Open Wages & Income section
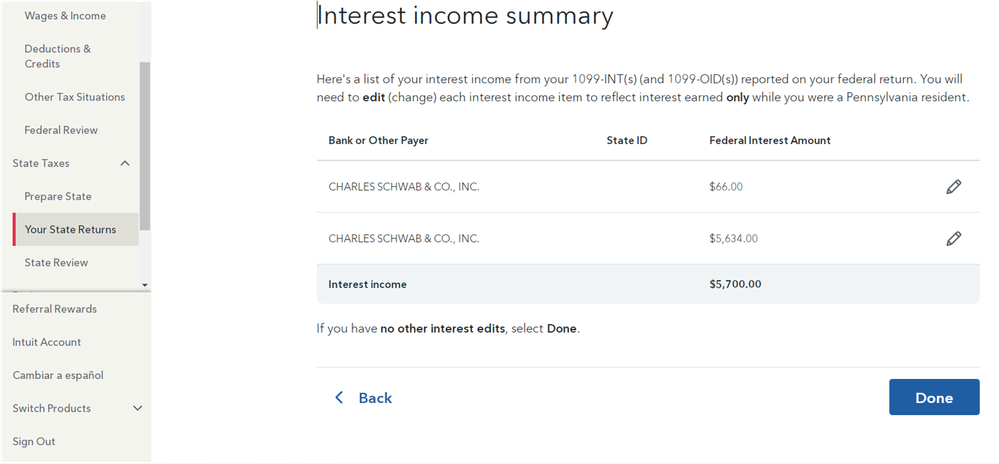Image resolution: width=999 pixels, height=464 pixels. [65, 15]
